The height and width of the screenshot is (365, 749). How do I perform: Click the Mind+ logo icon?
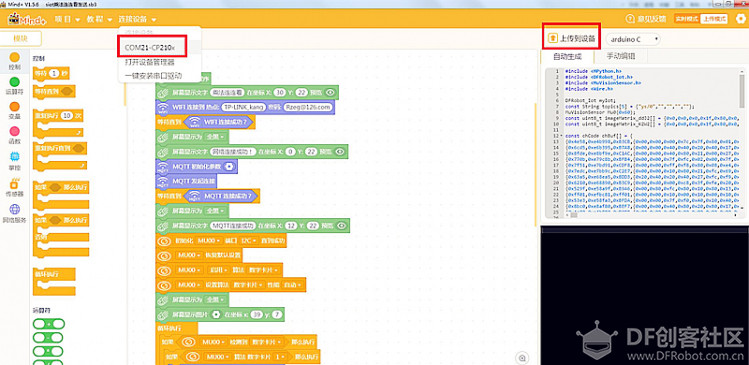(x=27, y=20)
